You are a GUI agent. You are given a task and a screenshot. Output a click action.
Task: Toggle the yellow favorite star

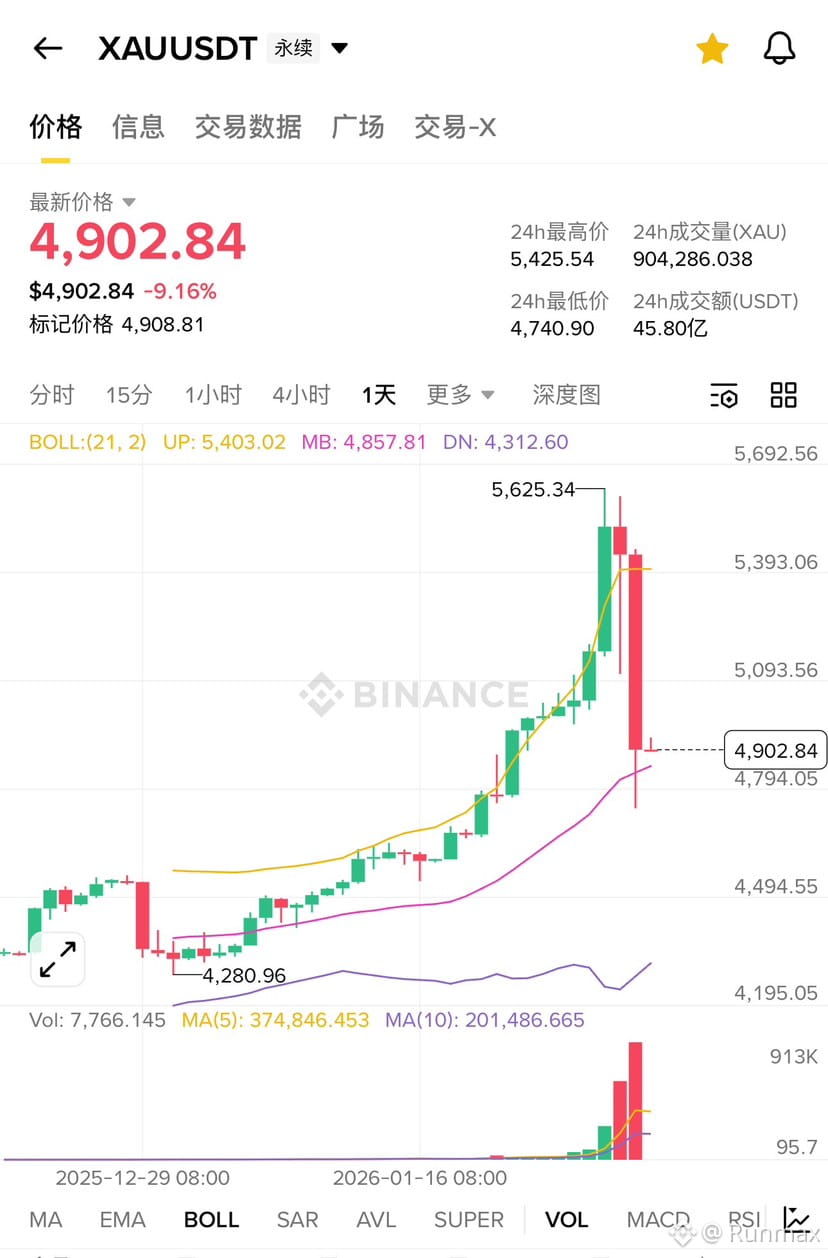pos(712,48)
